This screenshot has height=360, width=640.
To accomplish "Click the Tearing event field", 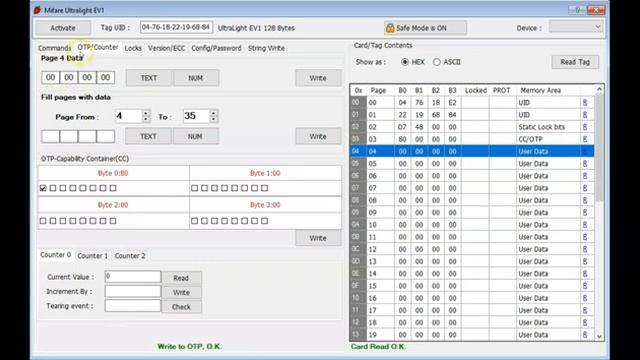I will 133,306.
